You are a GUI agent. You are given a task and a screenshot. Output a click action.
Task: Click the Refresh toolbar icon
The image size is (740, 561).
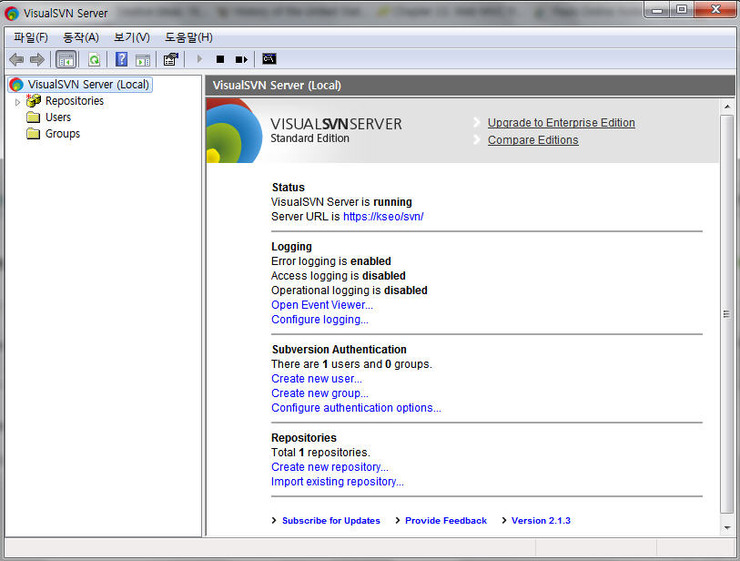point(94,60)
